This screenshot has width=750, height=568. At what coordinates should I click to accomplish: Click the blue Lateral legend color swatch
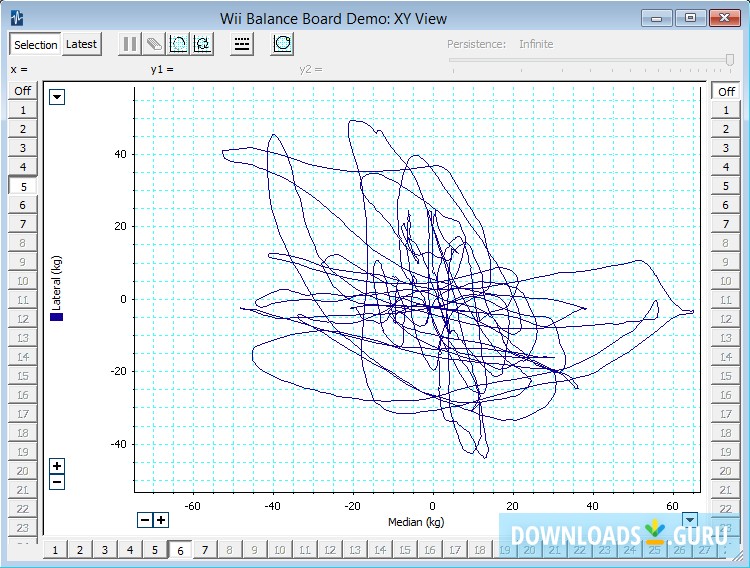pyautogui.click(x=56, y=317)
